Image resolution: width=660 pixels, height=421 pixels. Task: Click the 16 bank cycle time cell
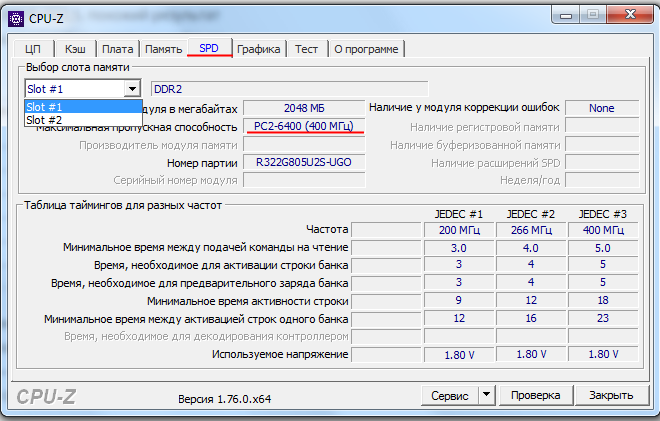(531, 318)
